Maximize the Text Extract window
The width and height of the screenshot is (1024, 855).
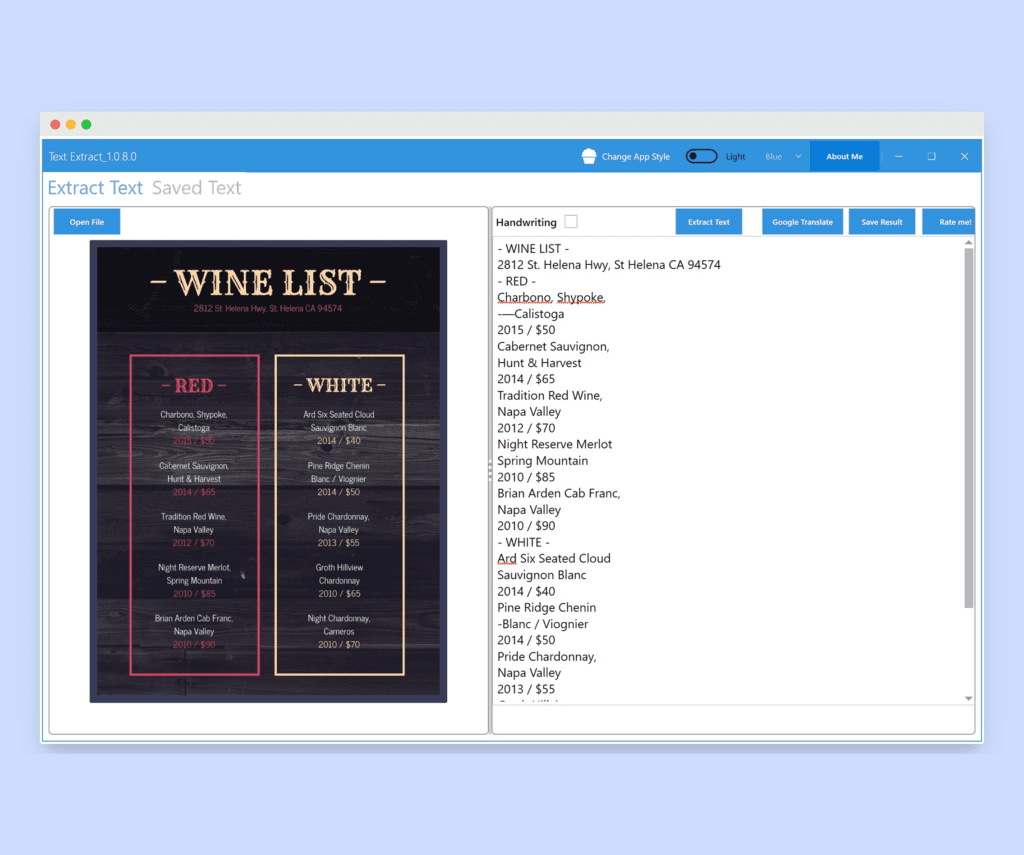pyautogui.click(x=931, y=156)
